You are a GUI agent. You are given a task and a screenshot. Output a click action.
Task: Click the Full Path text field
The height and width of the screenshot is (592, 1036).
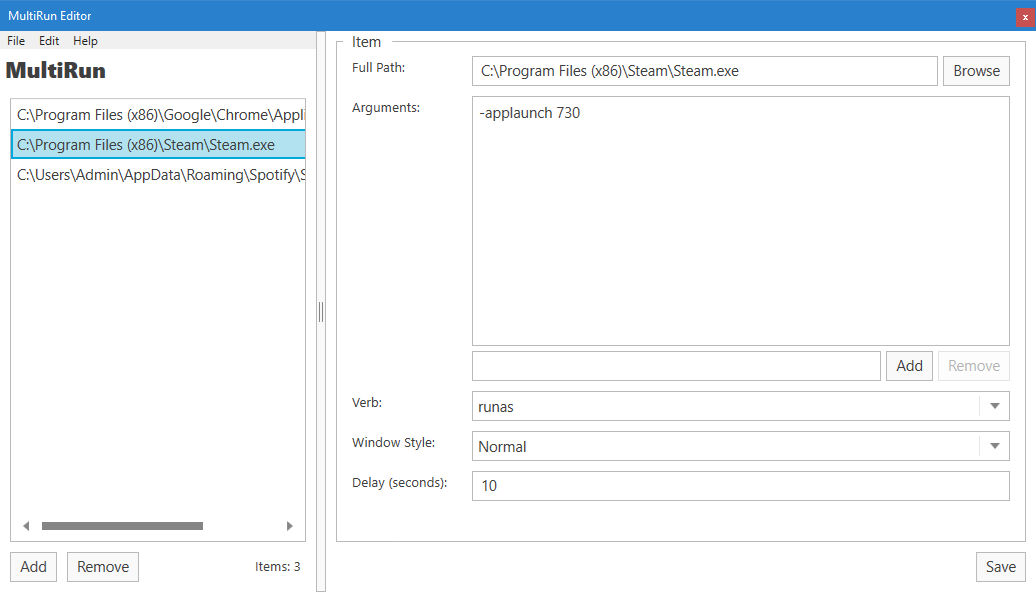[x=704, y=71]
